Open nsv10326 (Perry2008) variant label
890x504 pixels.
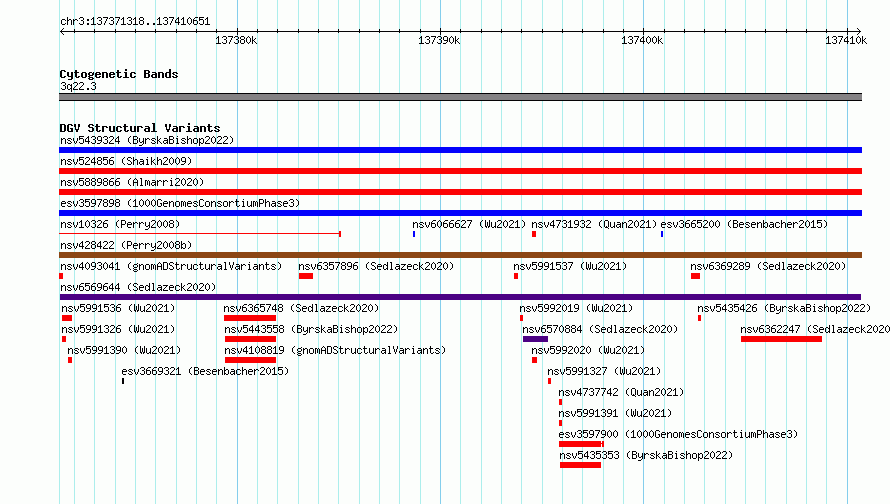pos(120,224)
